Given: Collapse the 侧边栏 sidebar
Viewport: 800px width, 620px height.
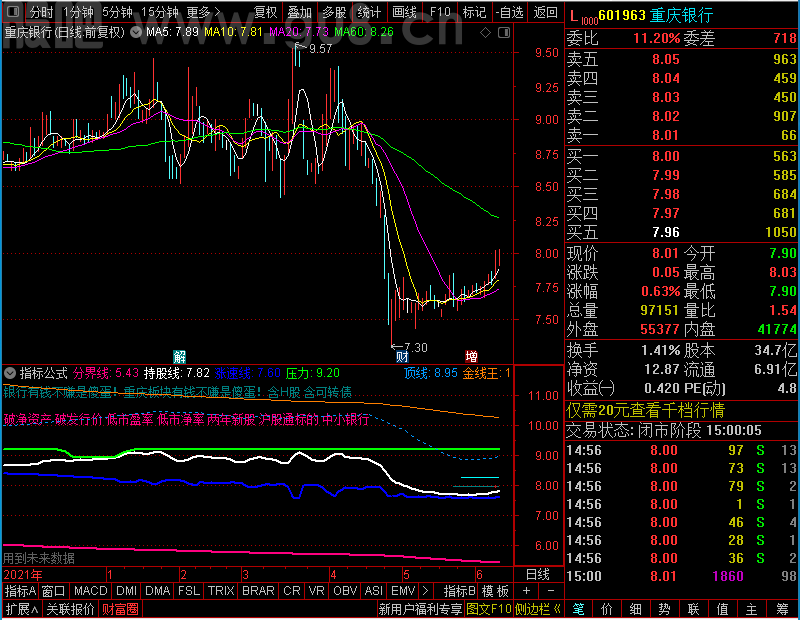Looking at the screenshot, I should pyautogui.click(x=538, y=609).
